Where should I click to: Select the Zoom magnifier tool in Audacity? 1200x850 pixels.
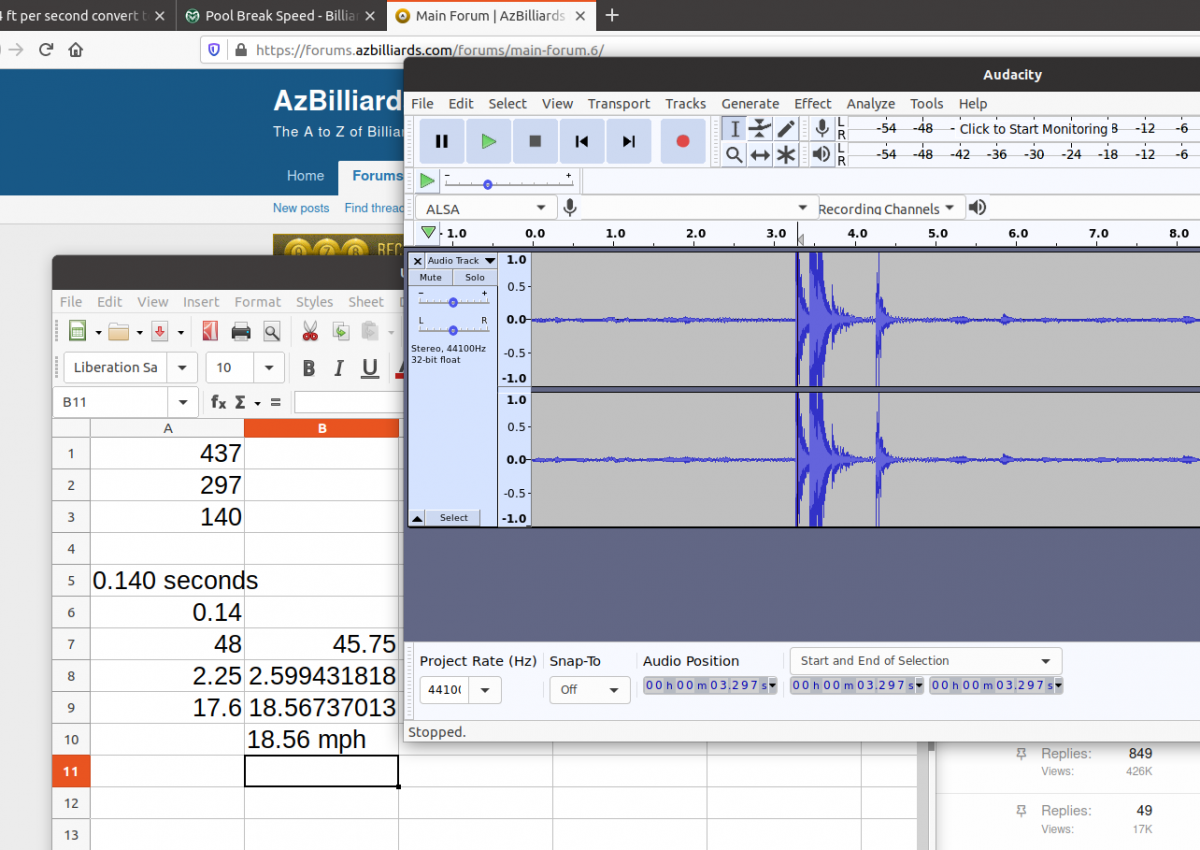click(734, 154)
